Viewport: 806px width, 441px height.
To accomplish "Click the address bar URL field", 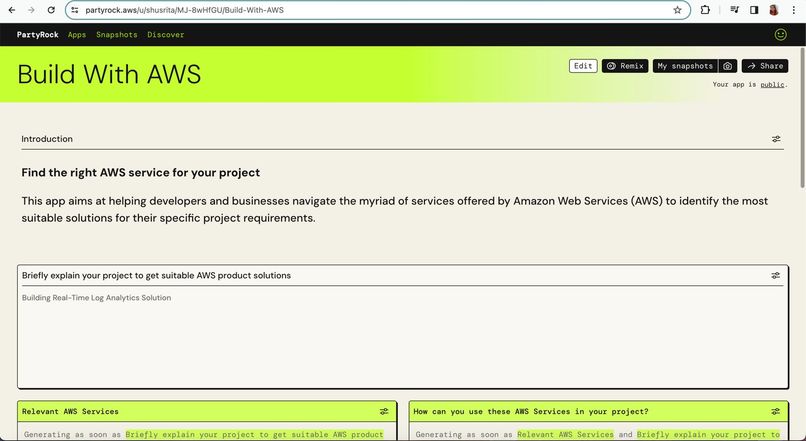I will click(378, 10).
